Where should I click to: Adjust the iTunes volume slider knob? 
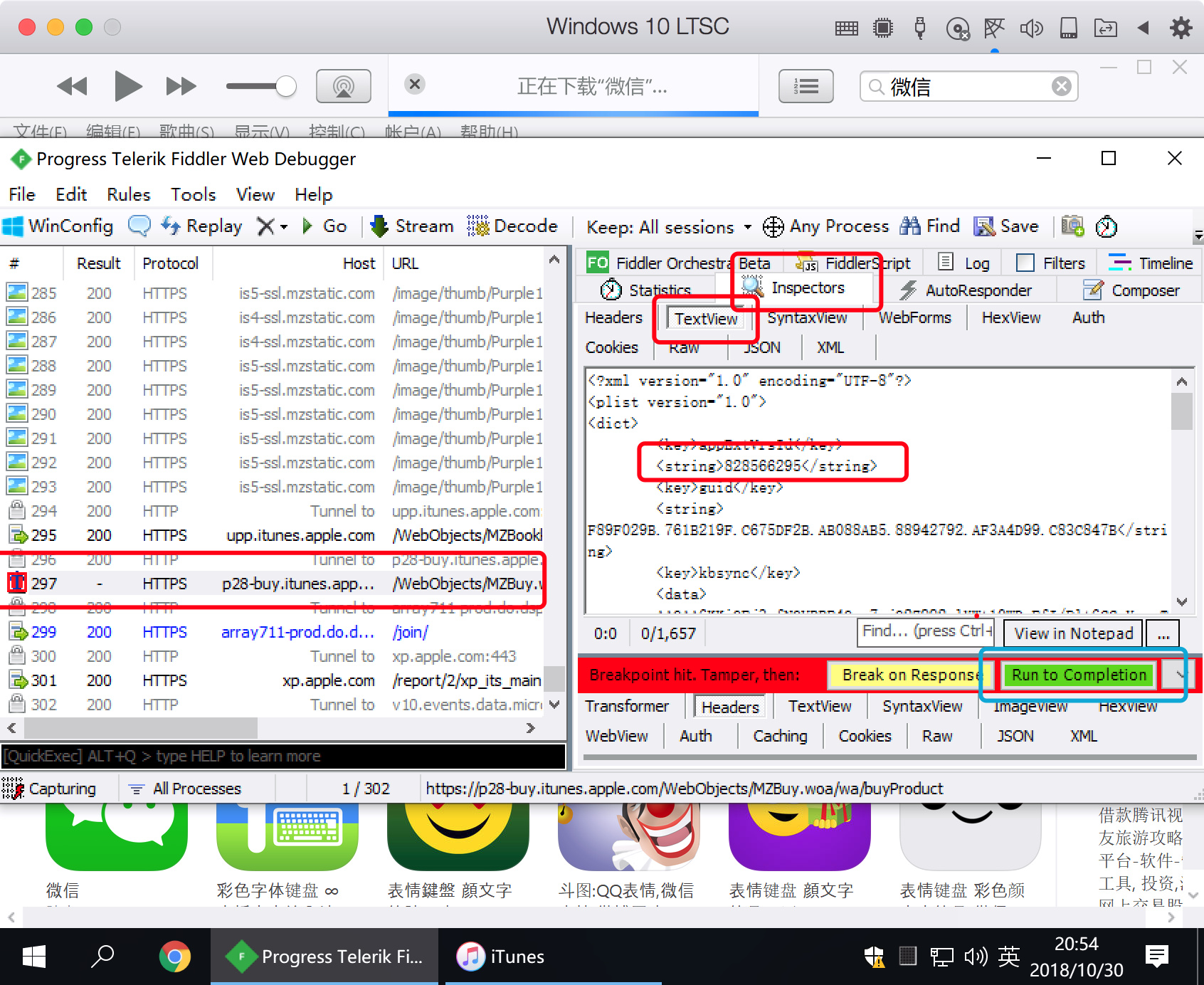(285, 86)
